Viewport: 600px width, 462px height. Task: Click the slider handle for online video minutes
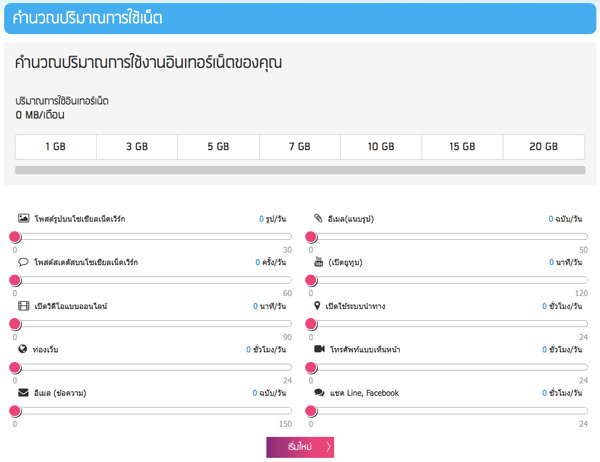pyautogui.click(x=15, y=324)
